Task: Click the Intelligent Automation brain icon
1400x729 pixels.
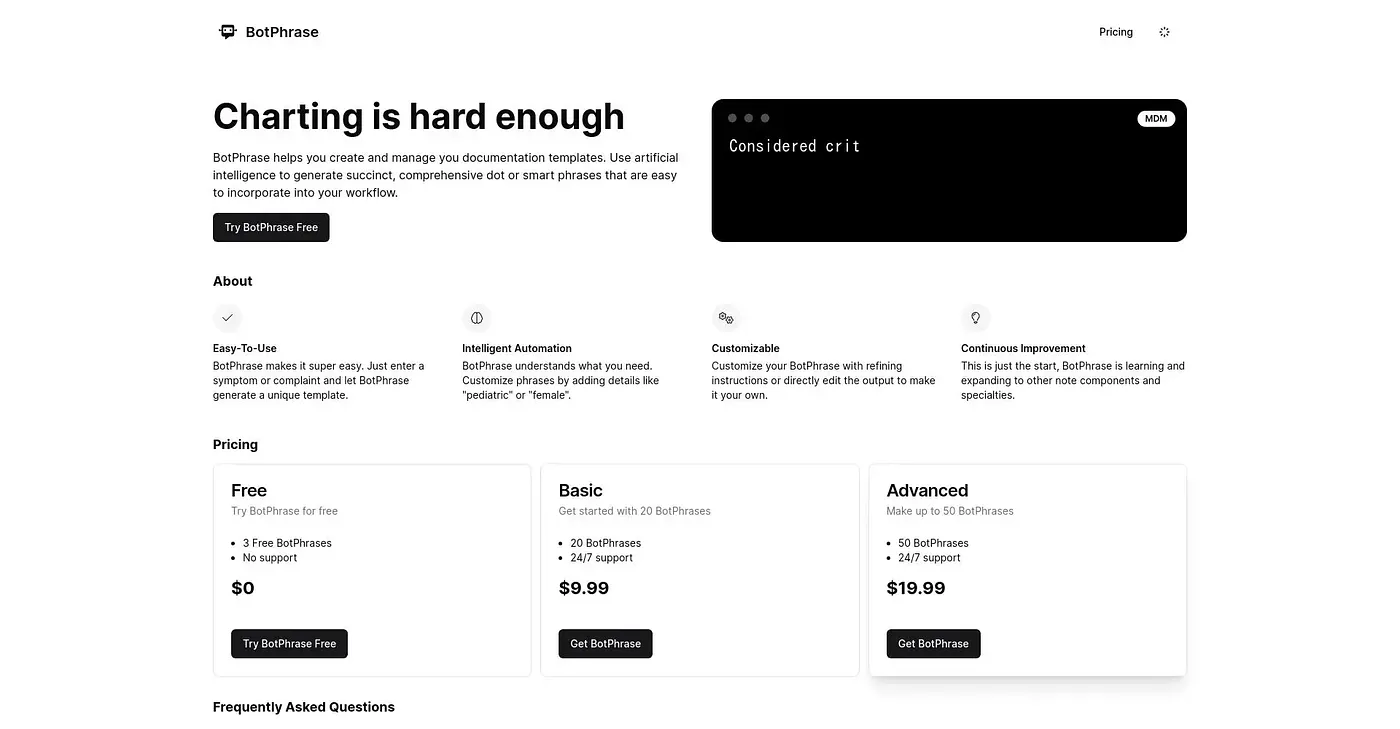Action: pos(477,318)
